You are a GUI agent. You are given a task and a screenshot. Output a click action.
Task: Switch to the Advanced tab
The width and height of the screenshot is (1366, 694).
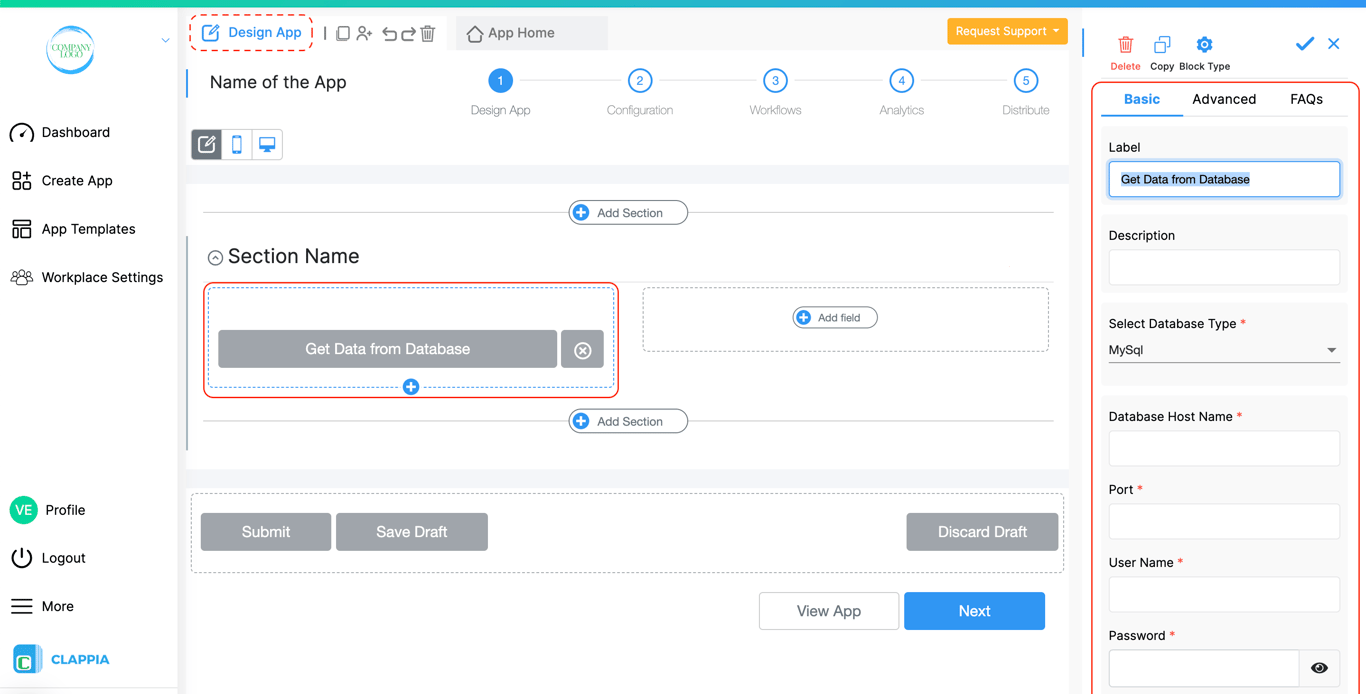click(x=1224, y=99)
